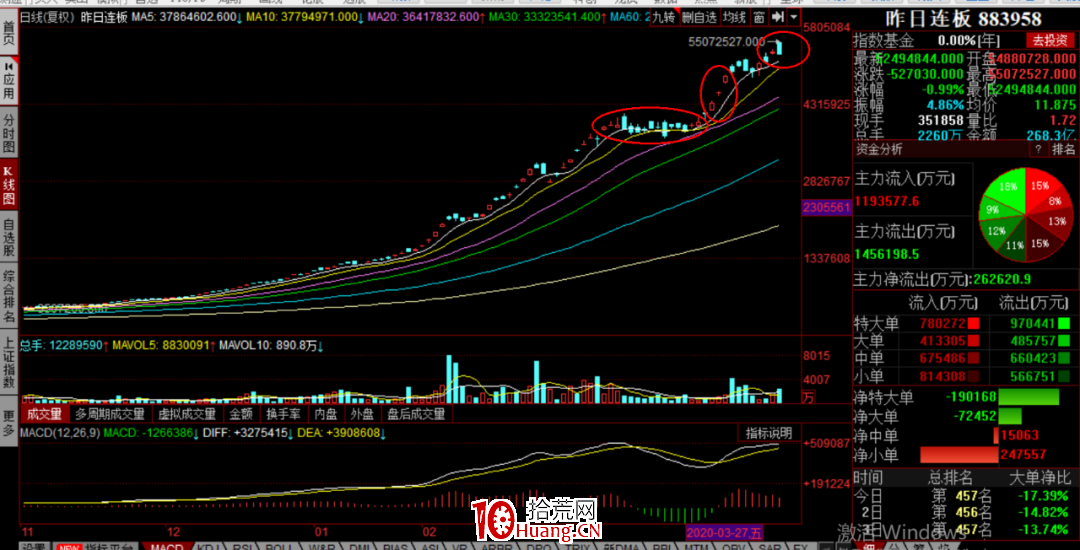The height and width of the screenshot is (550, 1080).
Task: Open the 首页 sidebar tab
Action: 8,32
